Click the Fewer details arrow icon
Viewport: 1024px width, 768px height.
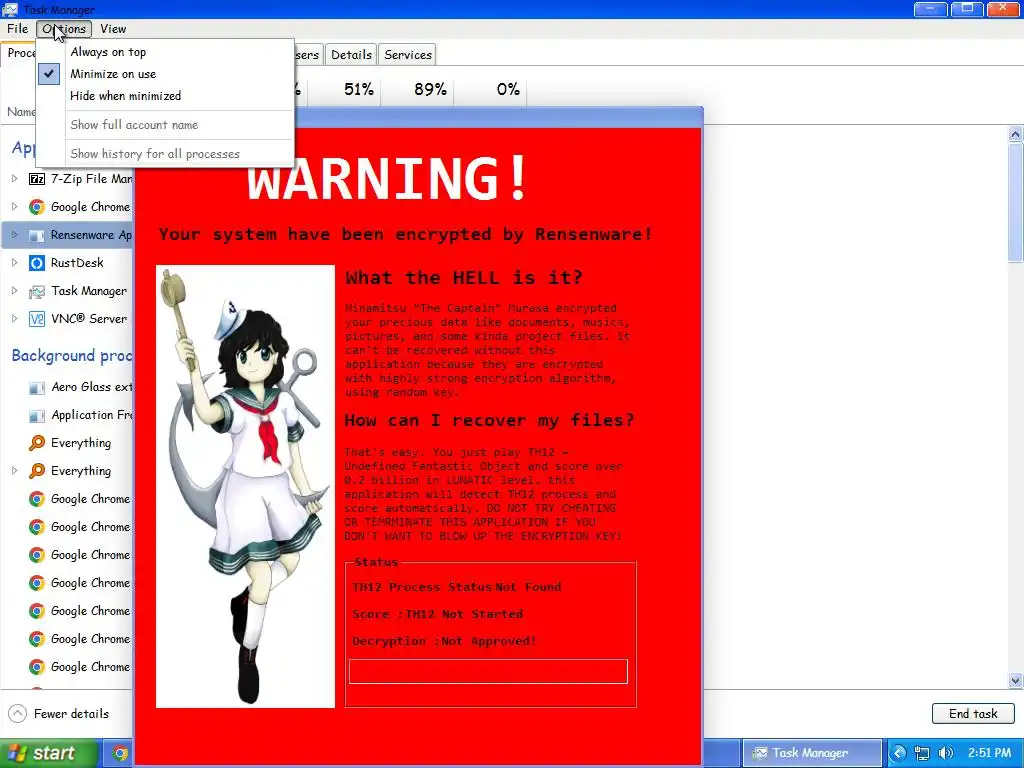point(18,713)
